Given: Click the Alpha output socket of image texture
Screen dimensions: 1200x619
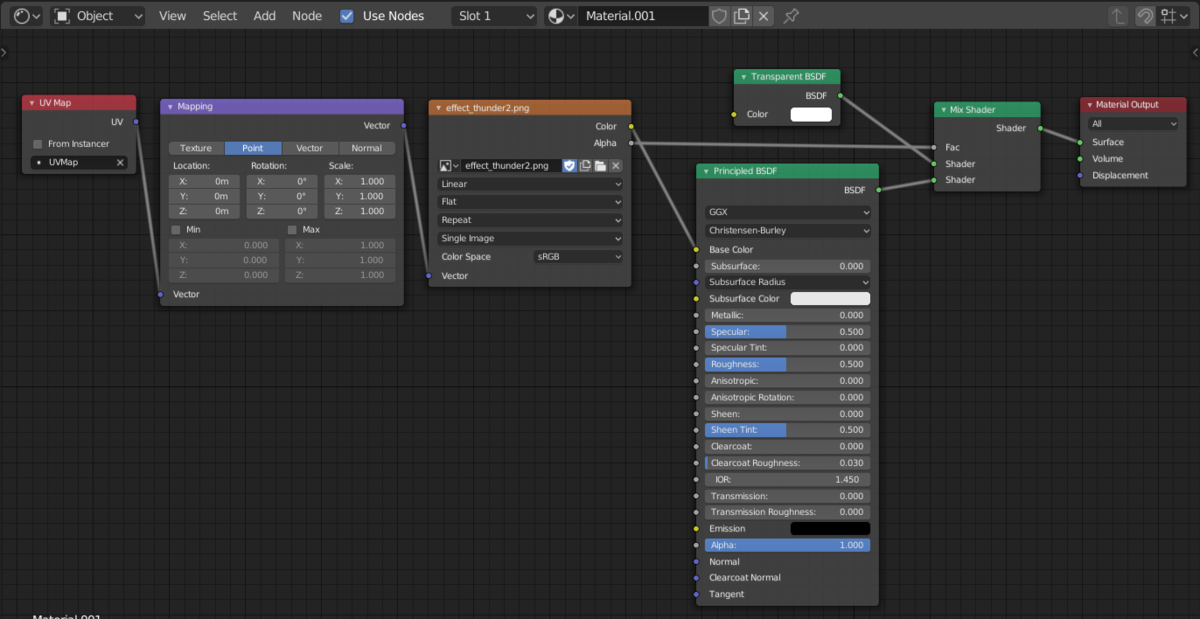Looking at the screenshot, I should pos(631,143).
